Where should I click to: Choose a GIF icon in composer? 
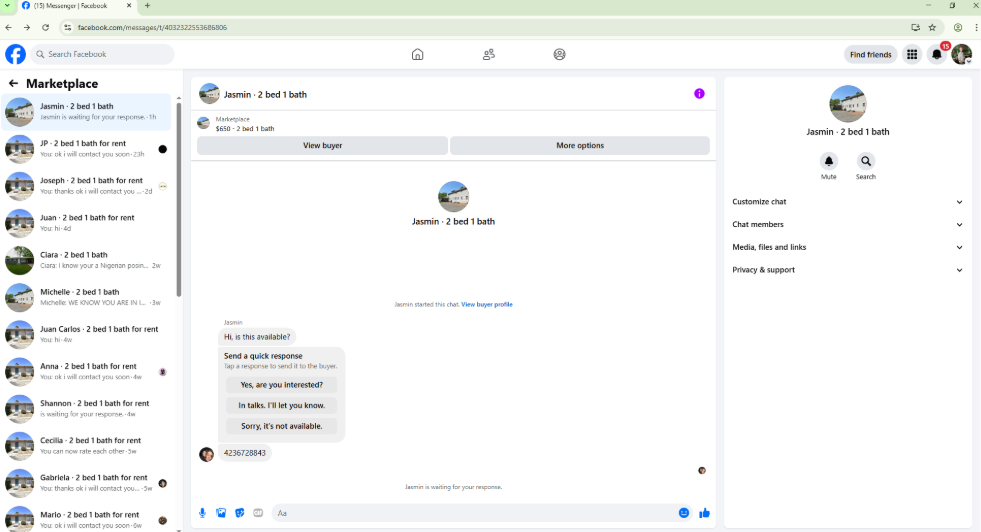(258, 513)
